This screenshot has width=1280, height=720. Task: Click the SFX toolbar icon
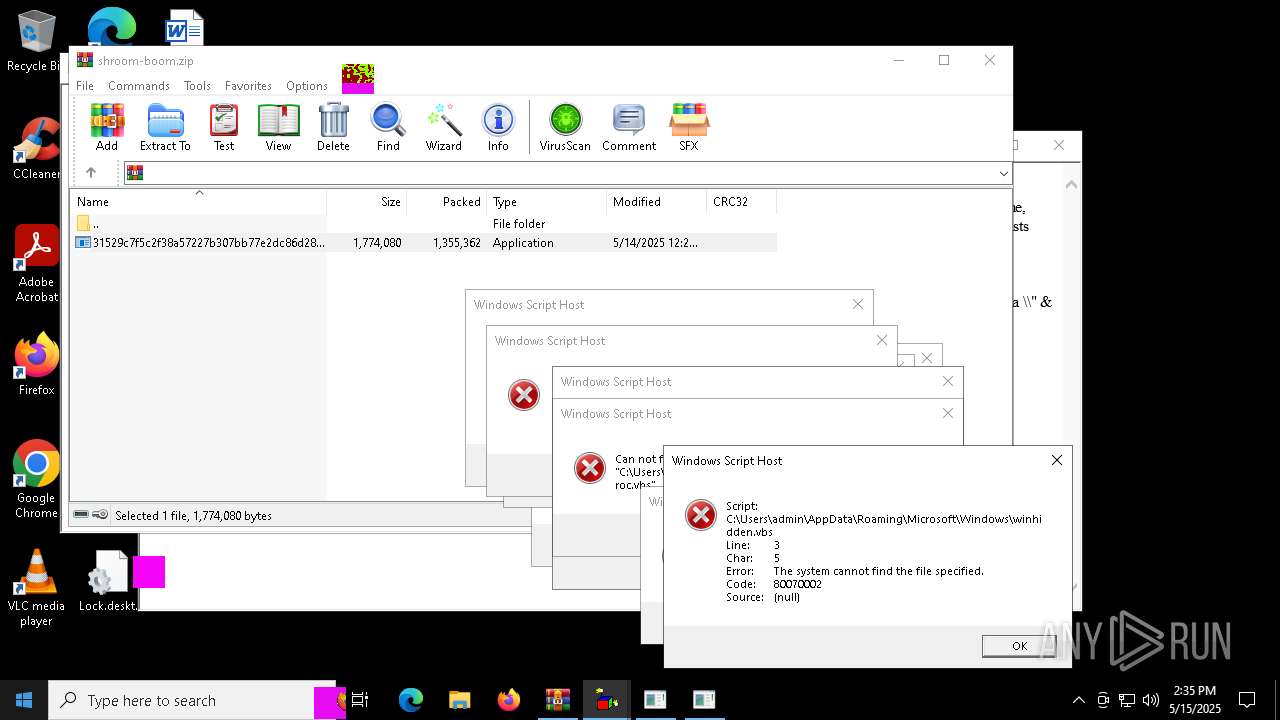pos(689,127)
